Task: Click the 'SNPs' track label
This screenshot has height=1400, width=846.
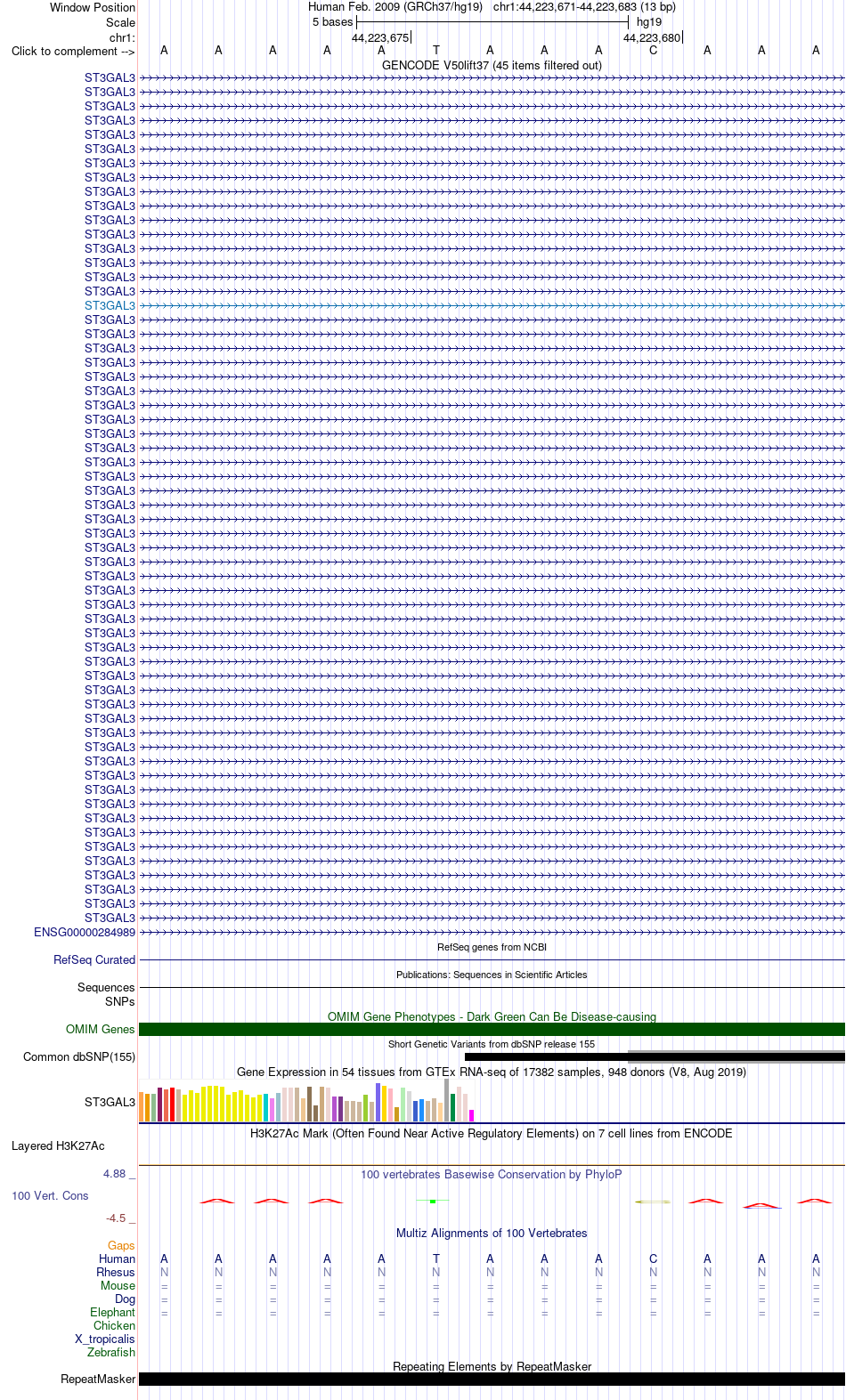Action: click(119, 1001)
